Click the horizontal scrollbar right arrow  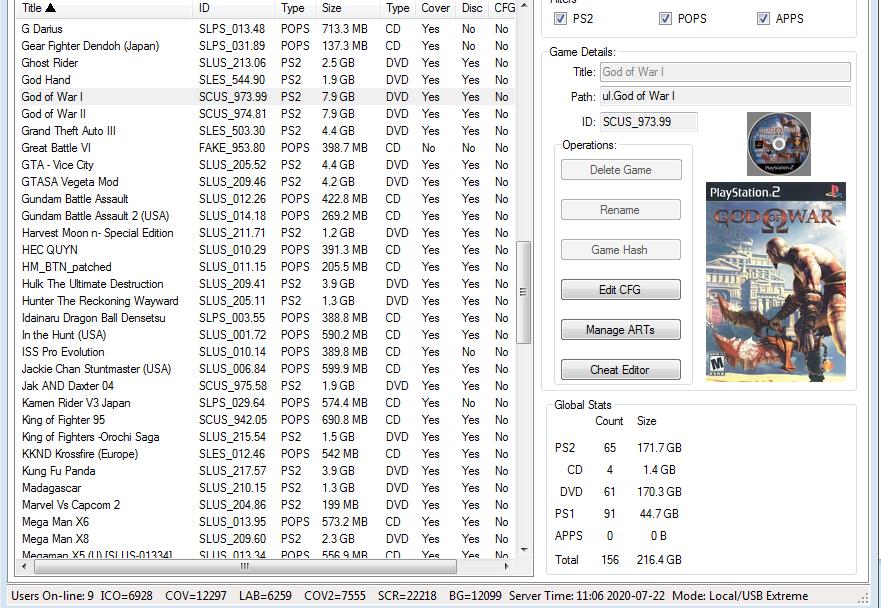point(506,566)
